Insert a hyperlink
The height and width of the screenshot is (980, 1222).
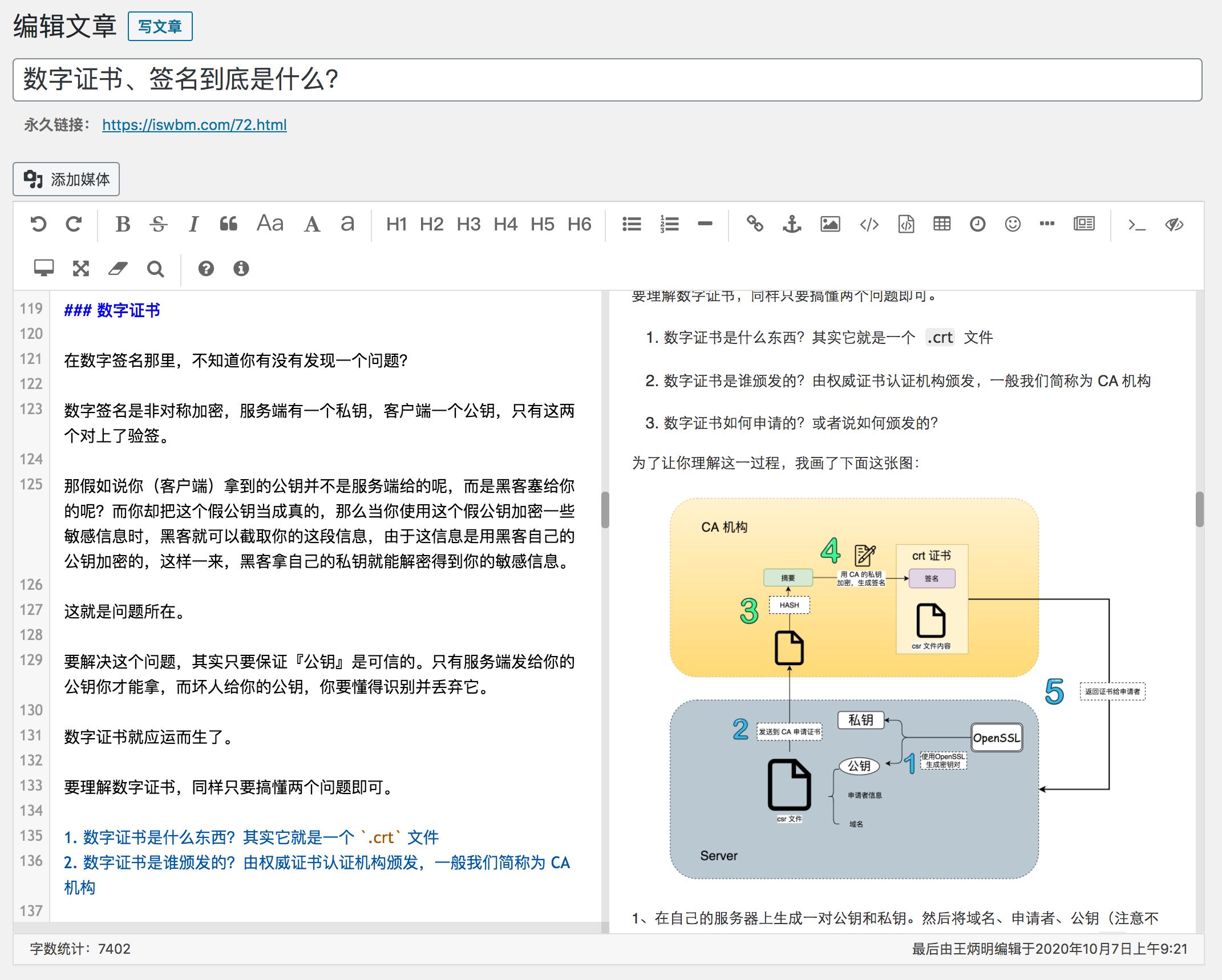click(x=756, y=224)
